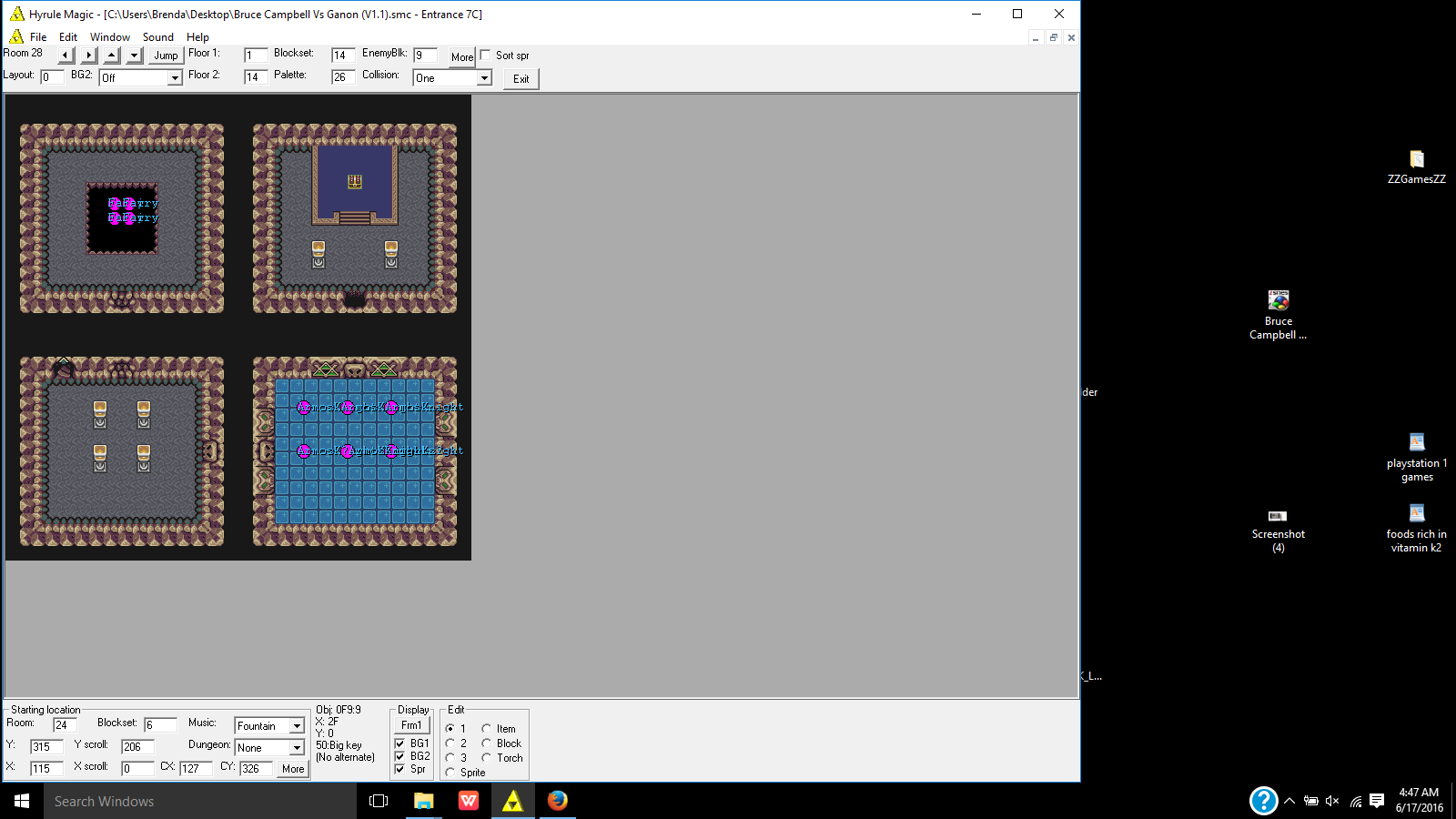This screenshot has width=1456, height=819.
Task: Select the Block edit radio button
Action: 486,743
